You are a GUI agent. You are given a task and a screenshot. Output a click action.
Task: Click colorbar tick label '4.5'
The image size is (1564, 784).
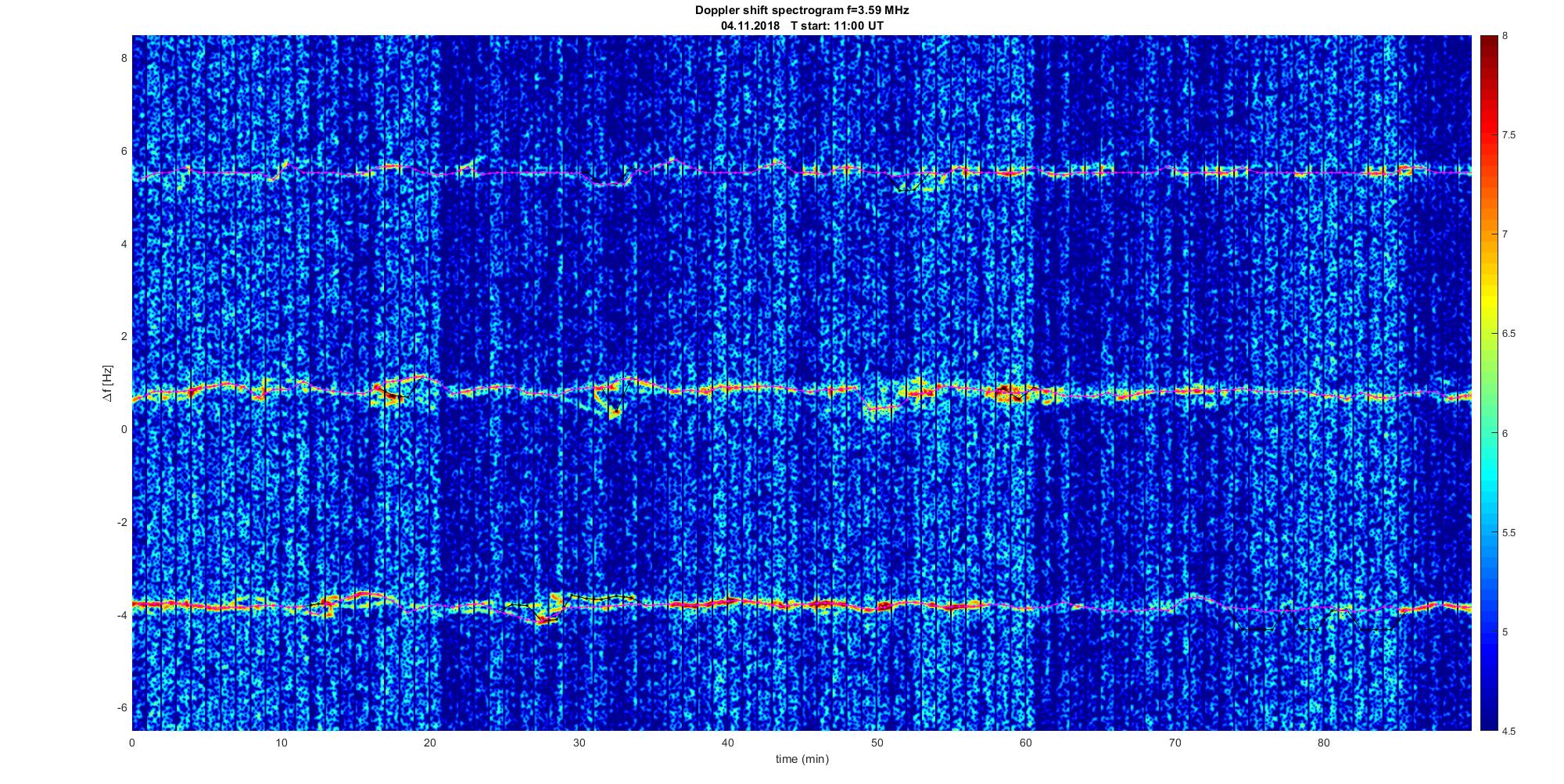click(1509, 732)
